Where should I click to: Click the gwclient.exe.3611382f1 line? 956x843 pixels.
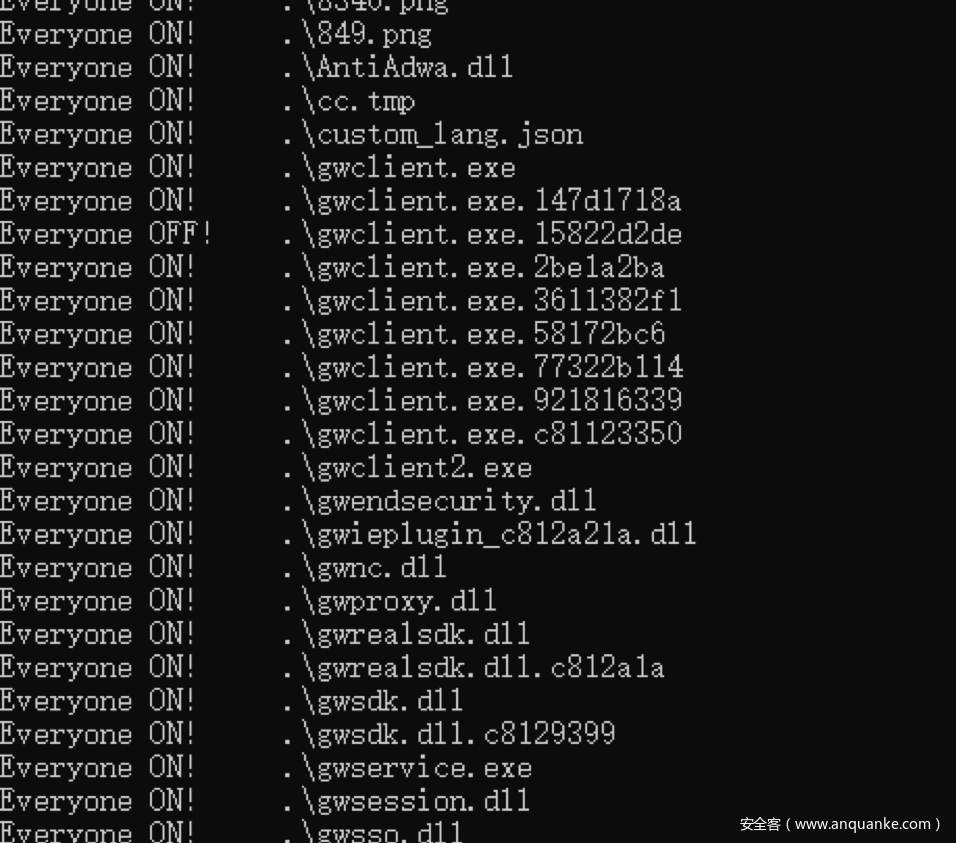point(482,301)
